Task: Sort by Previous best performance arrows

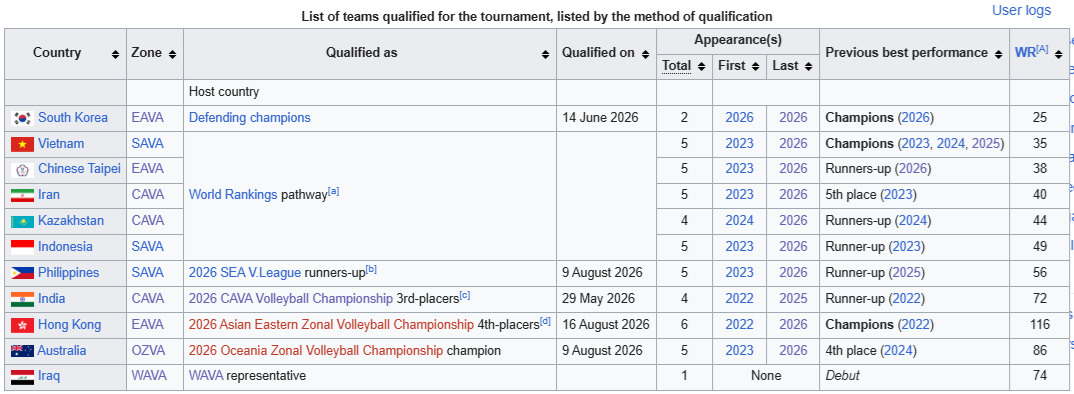Action: coord(997,53)
